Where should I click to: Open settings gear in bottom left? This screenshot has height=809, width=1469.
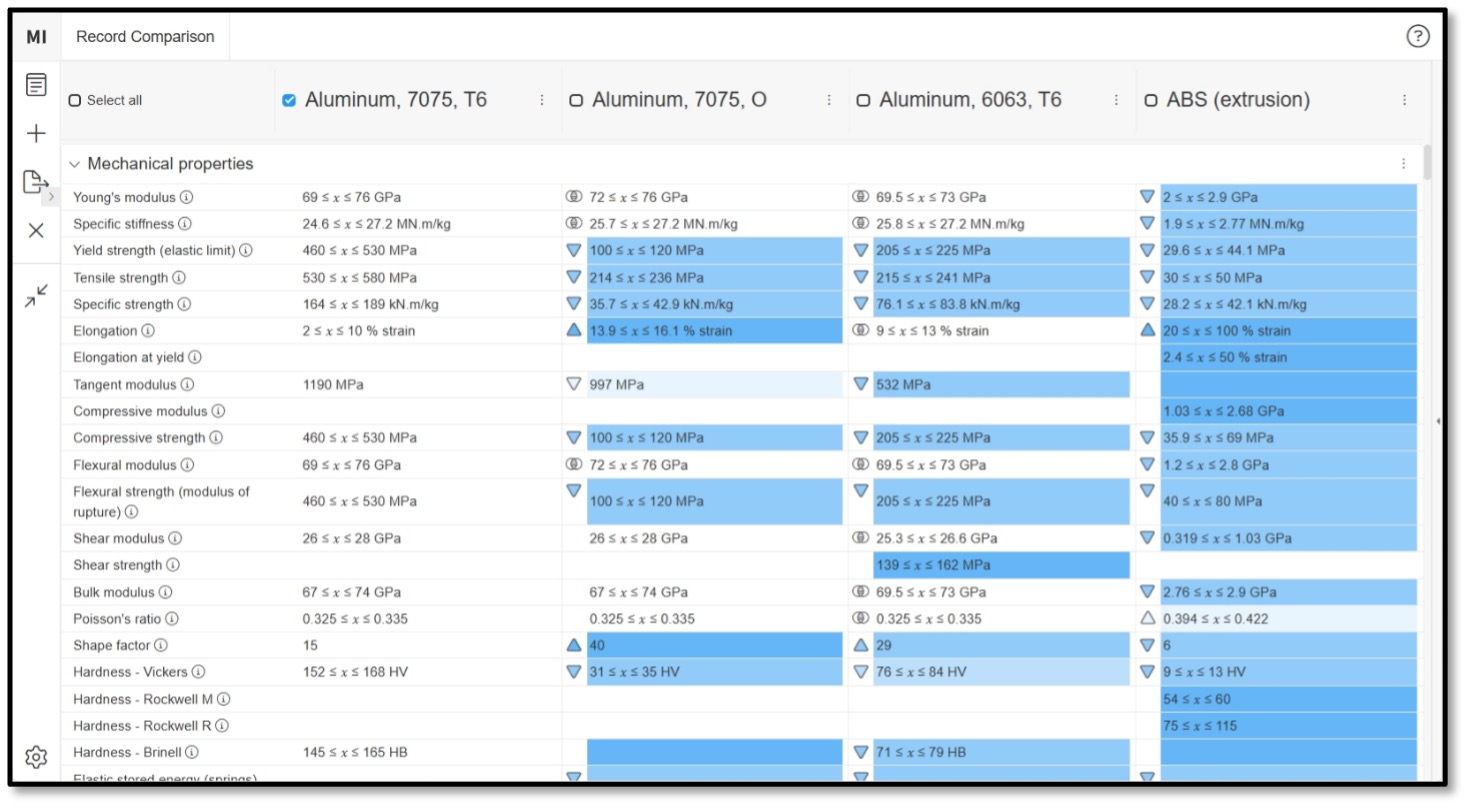click(x=36, y=757)
